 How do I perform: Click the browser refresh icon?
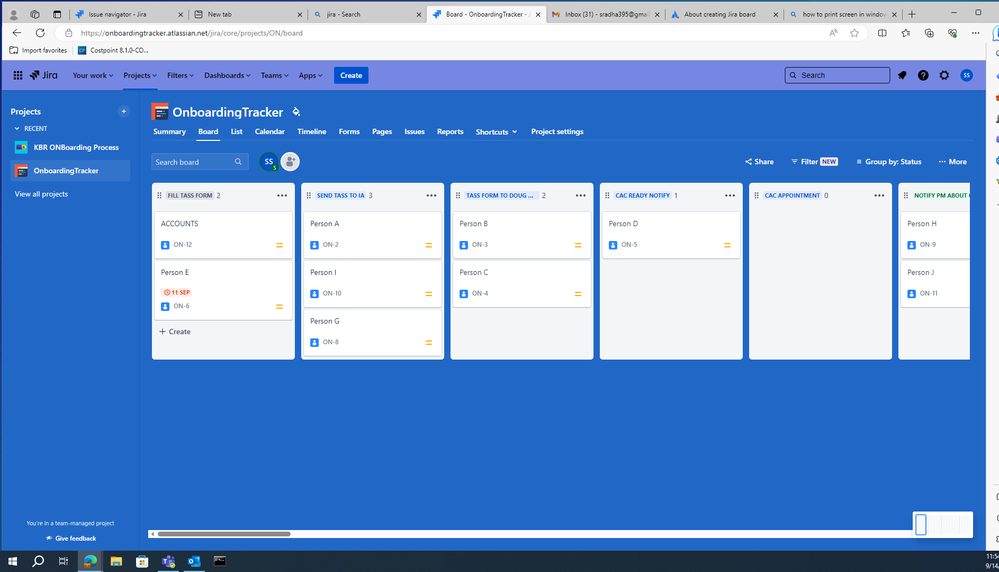pos(40,33)
